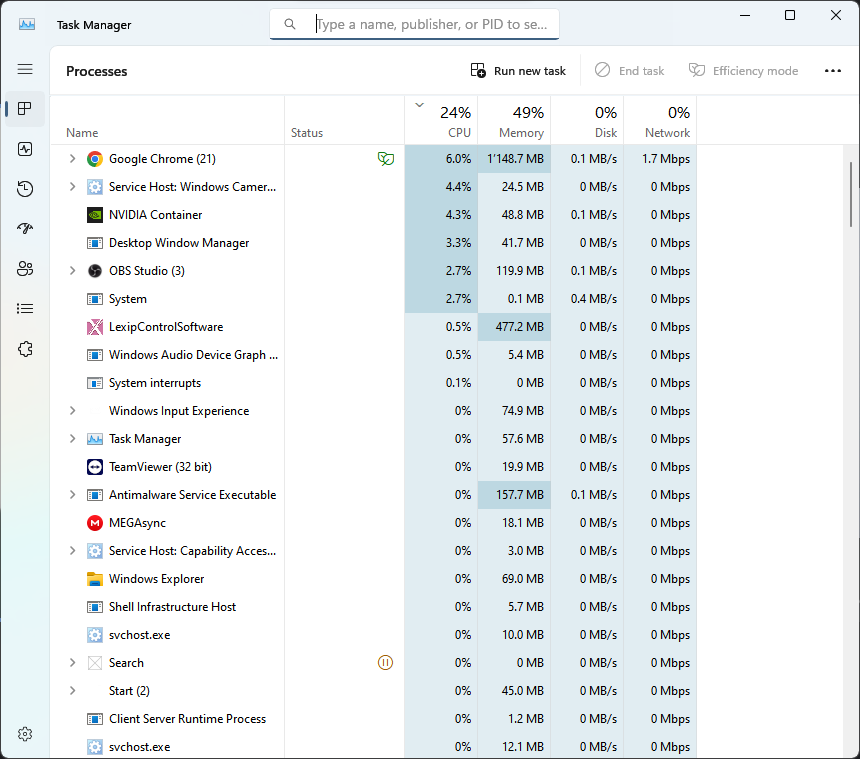
Task: Click the Antimalware Service Executable icon
Action: point(95,495)
